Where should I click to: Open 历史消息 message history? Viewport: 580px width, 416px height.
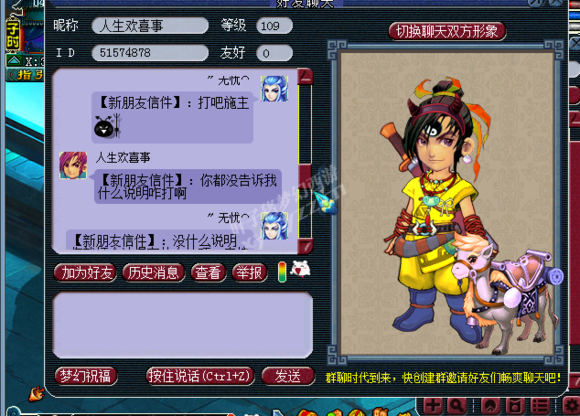point(154,273)
